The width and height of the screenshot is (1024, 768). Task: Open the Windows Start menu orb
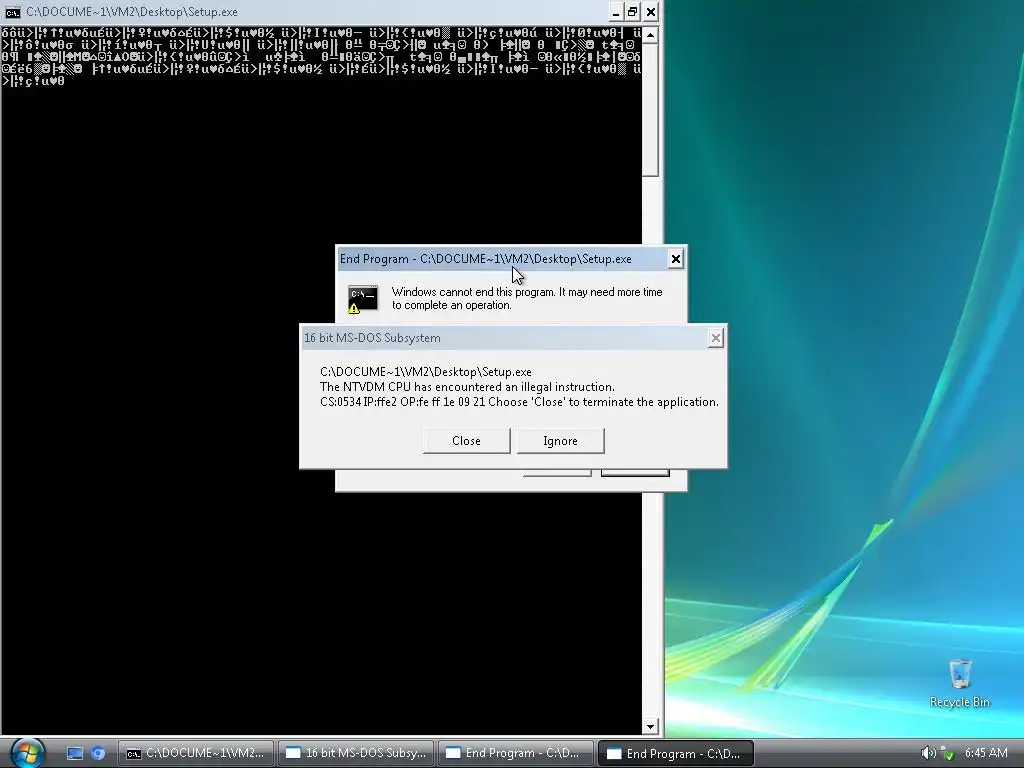27,752
